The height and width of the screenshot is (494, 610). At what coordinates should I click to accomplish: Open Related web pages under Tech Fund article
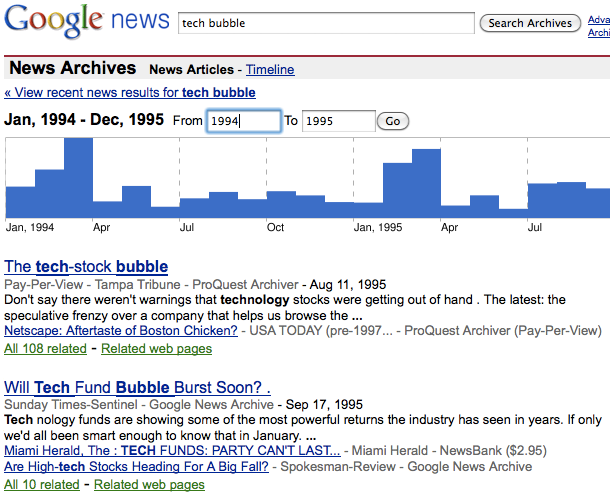149,485
